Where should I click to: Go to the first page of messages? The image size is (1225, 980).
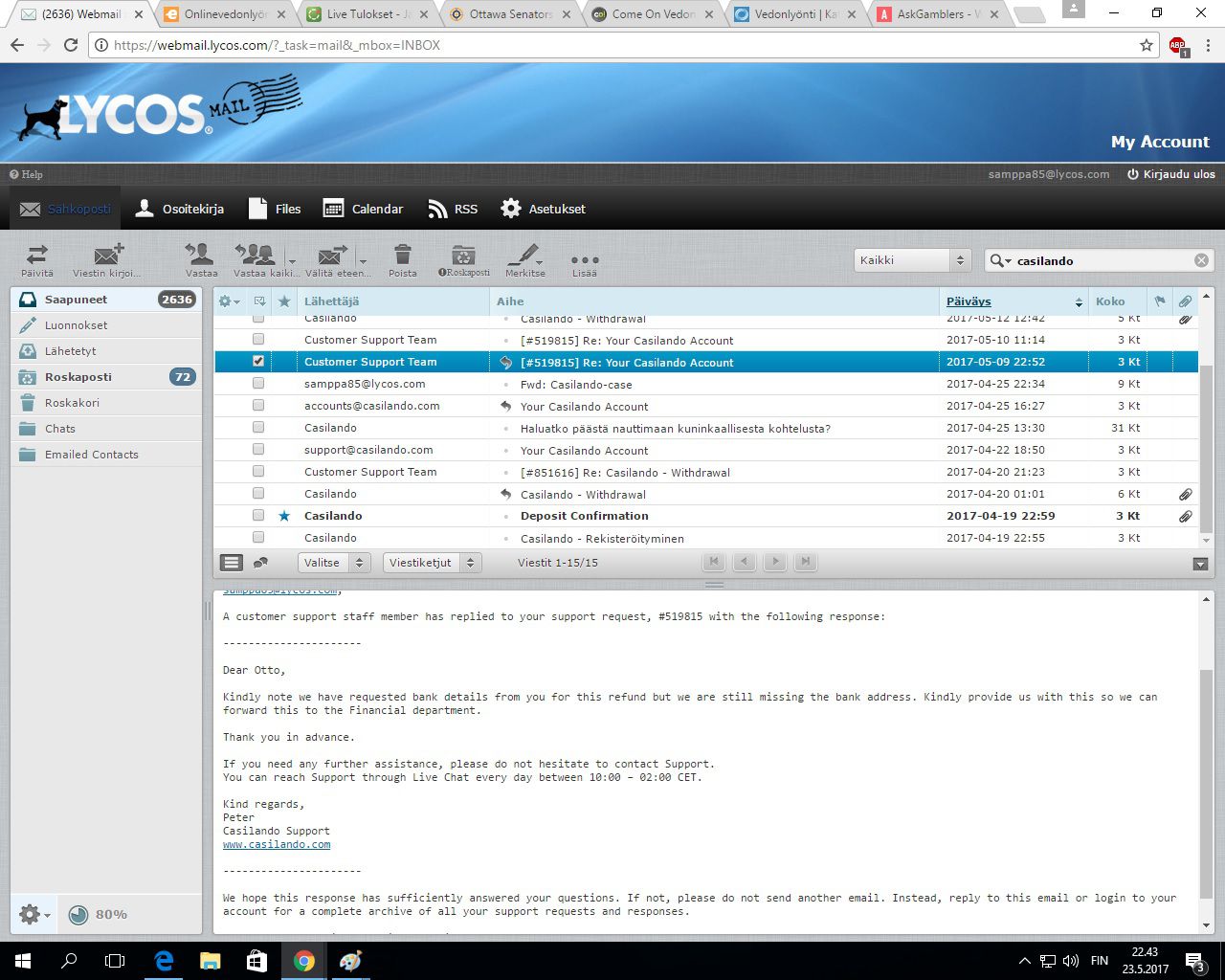tap(713, 562)
